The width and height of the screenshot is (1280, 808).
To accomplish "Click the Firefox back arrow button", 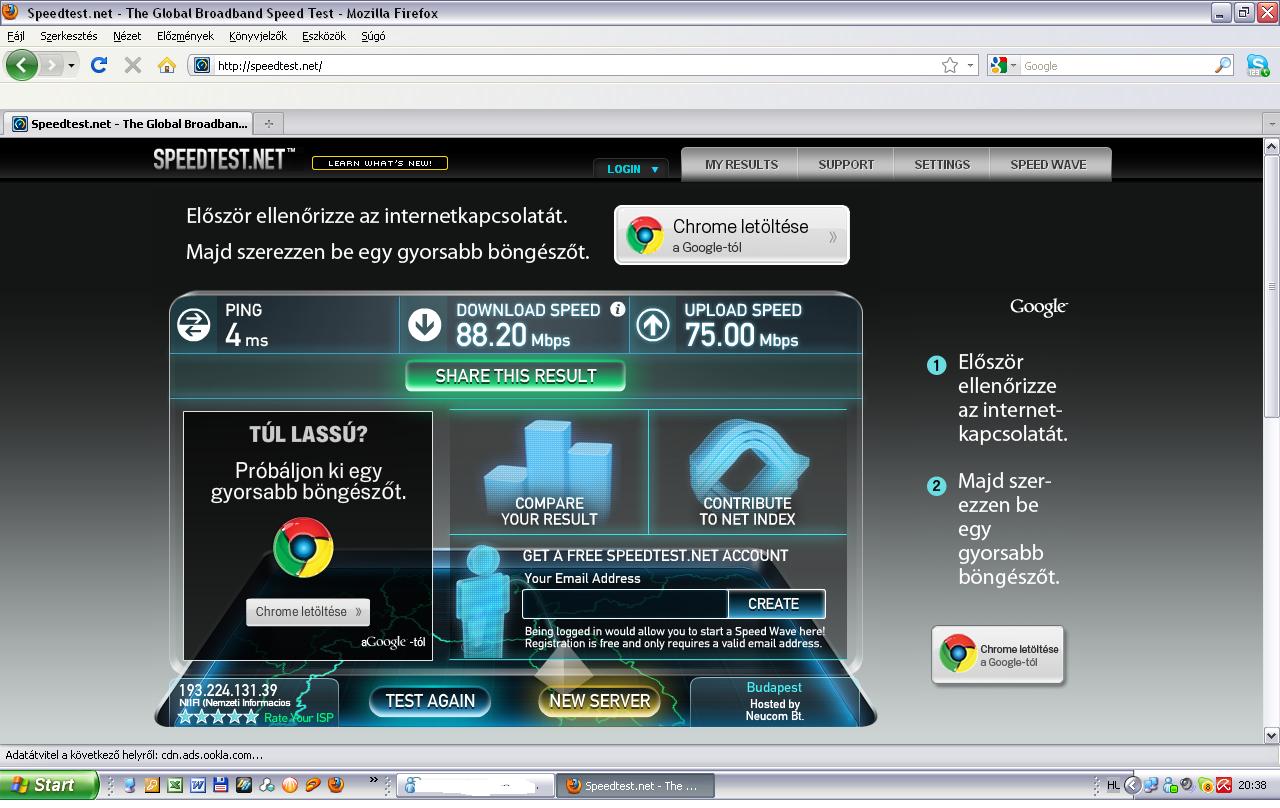I will tap(21, 66).
